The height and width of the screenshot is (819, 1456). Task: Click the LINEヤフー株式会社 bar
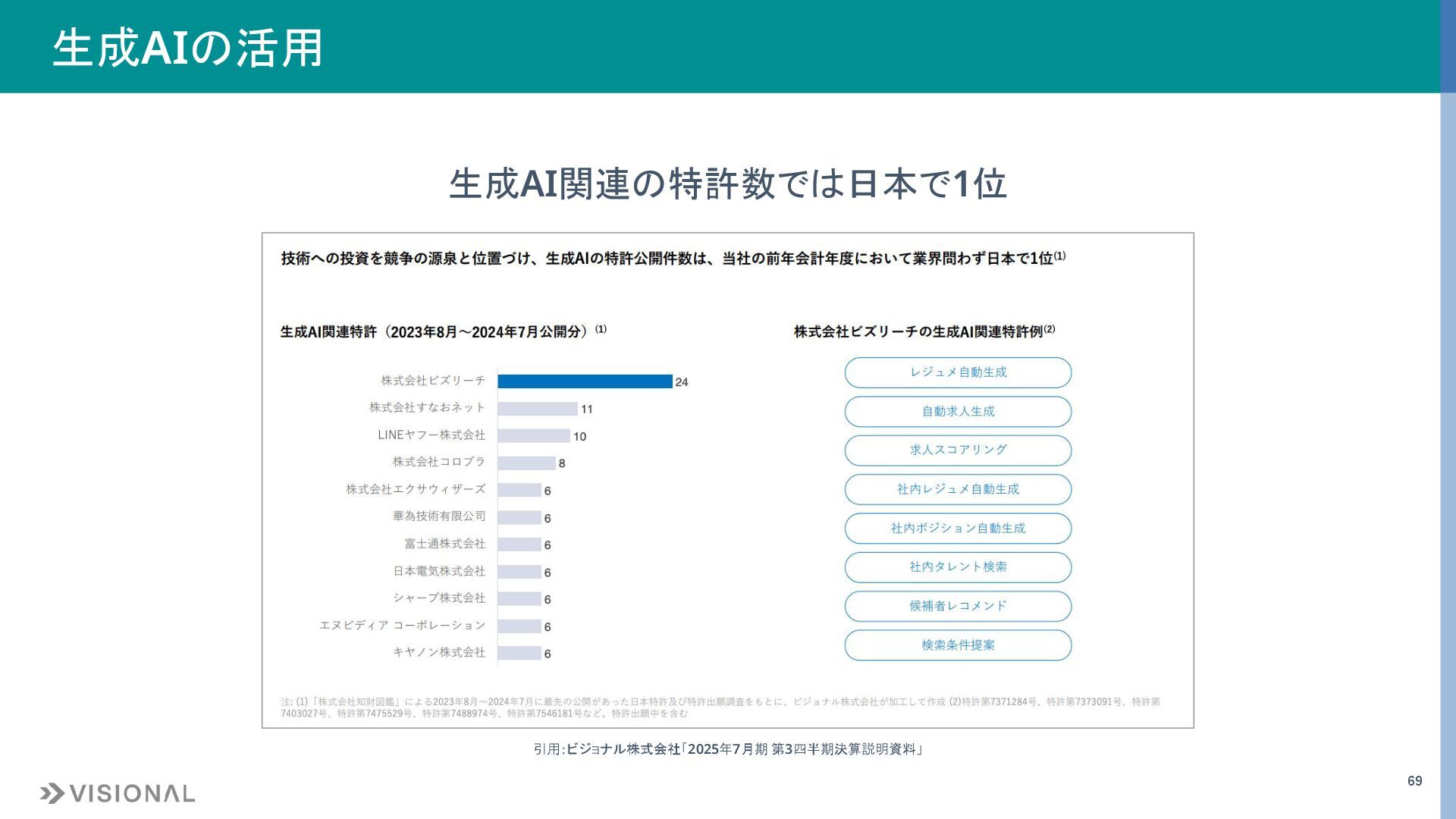click(x=534, y=436)
